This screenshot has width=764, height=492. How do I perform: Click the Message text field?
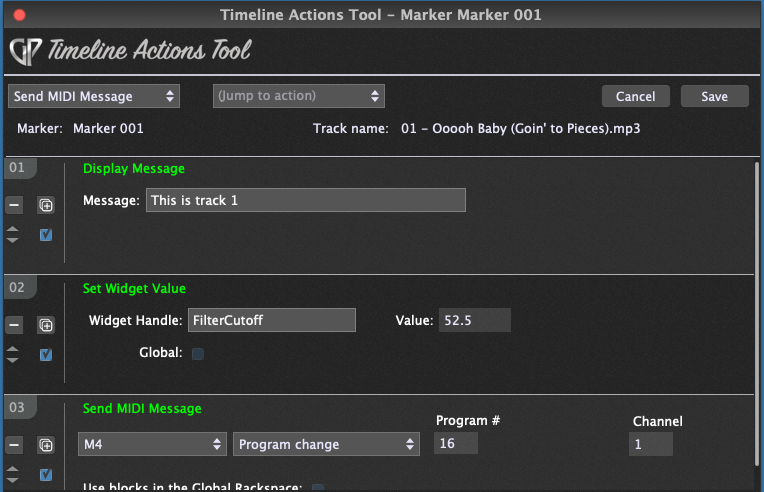[306, 200]
